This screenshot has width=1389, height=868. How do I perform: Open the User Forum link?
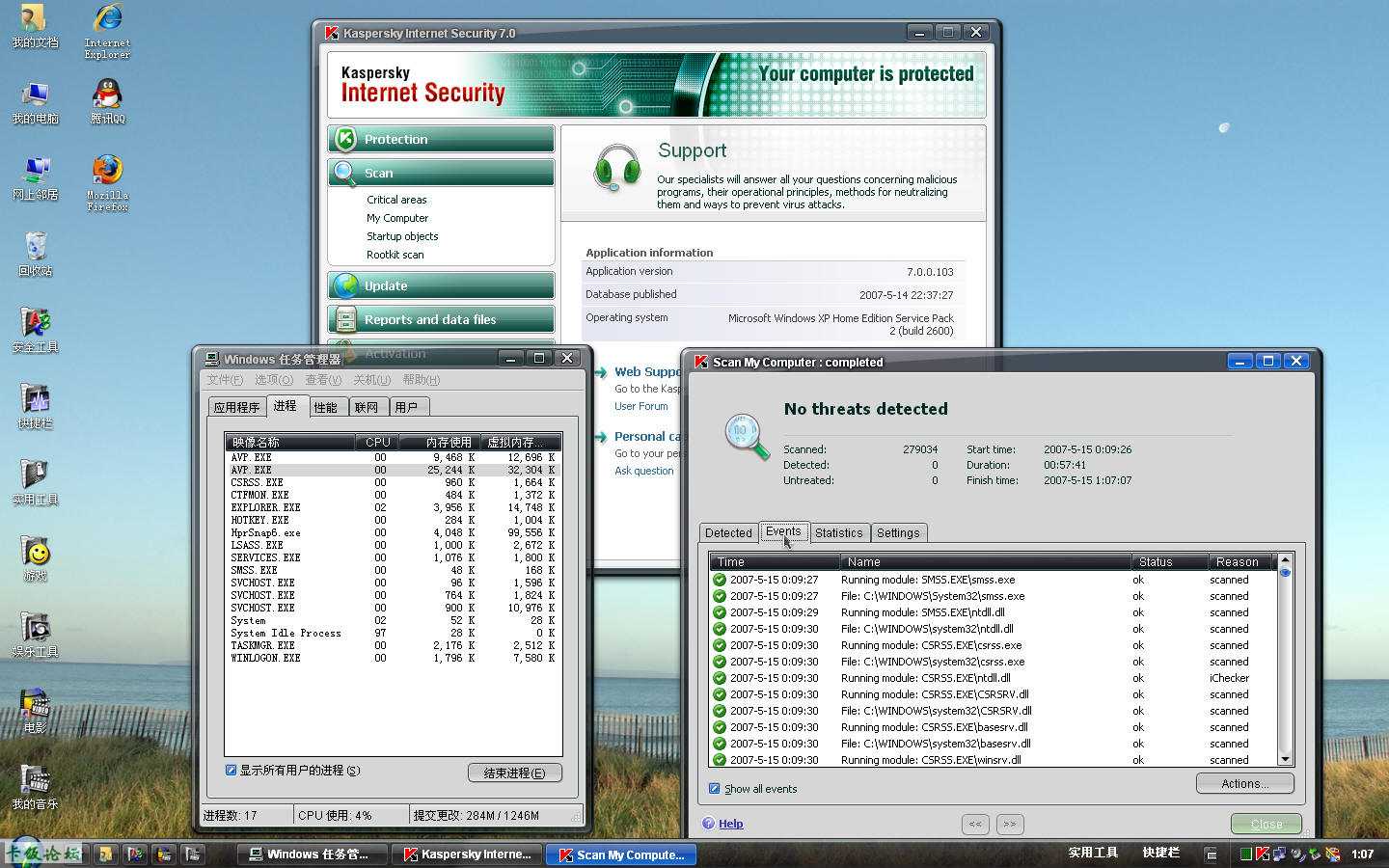click(x=640, y=406)
